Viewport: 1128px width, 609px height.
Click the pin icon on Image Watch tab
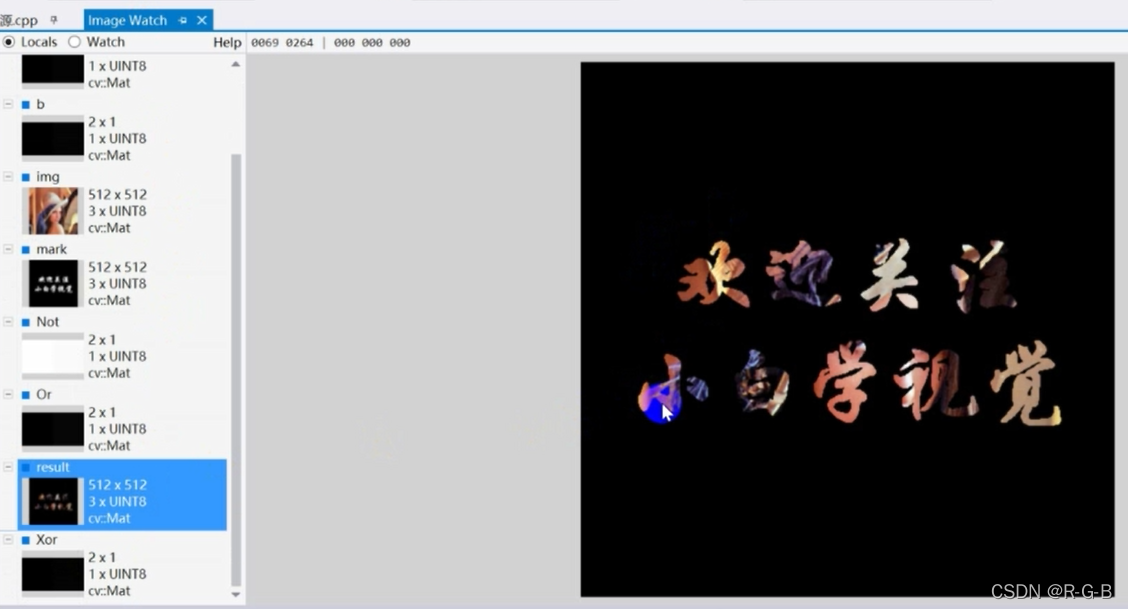pos(183,20)
